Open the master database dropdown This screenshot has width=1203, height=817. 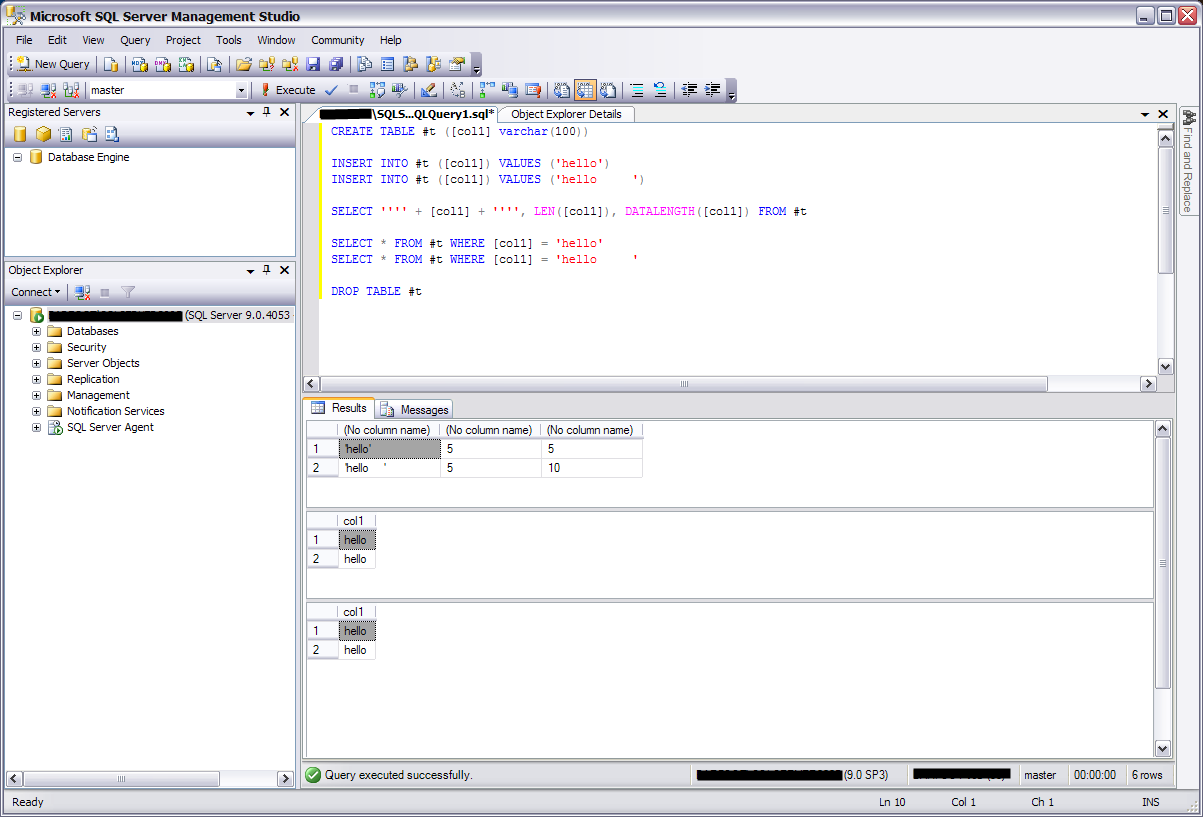[x=243, y=90]
